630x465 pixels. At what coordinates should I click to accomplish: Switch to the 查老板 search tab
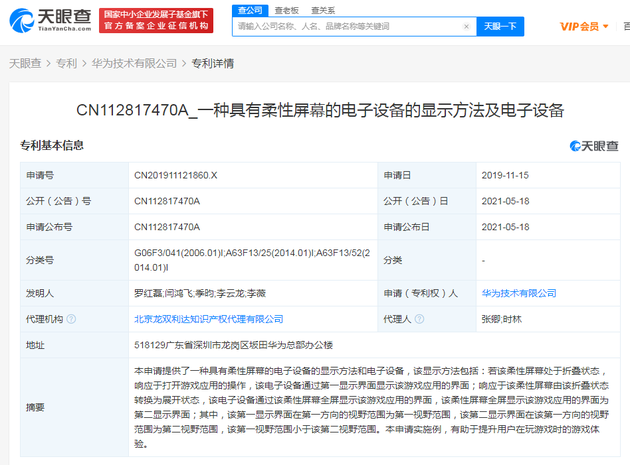tap(287, 9)
